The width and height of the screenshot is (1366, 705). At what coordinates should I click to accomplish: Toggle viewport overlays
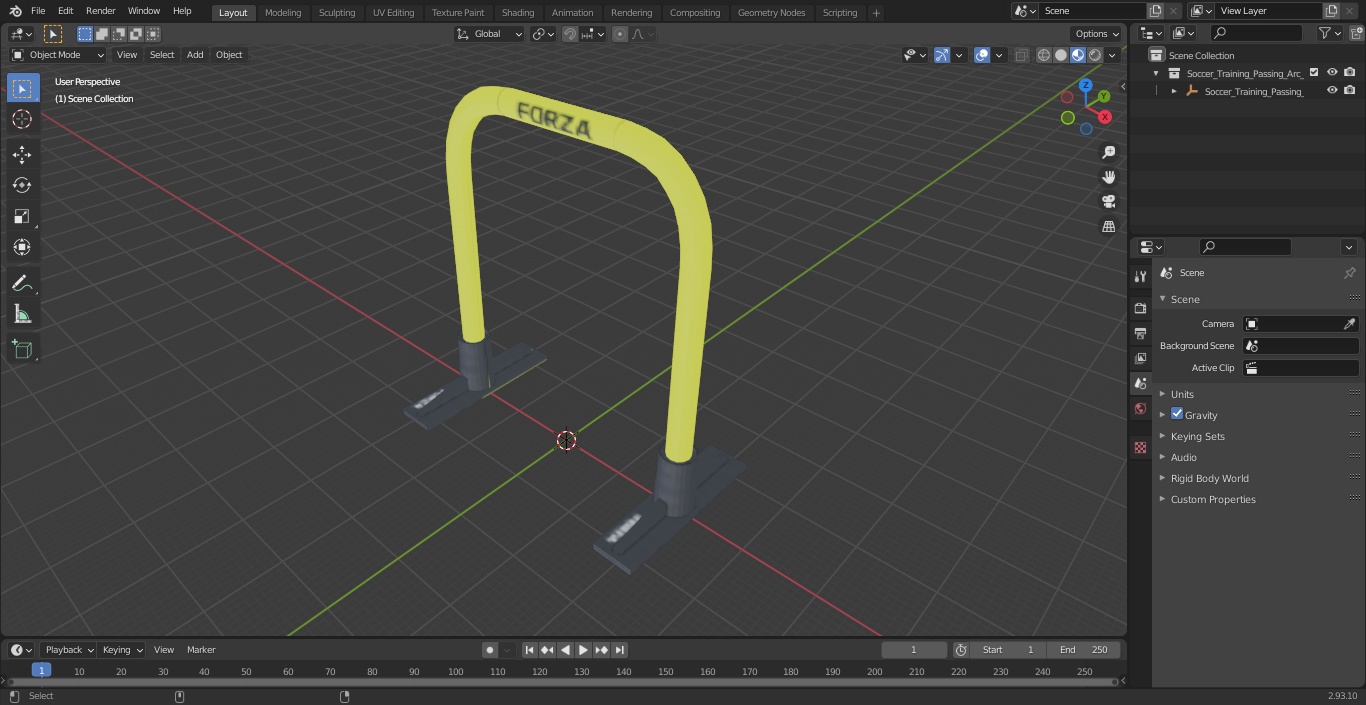point(982,55)
